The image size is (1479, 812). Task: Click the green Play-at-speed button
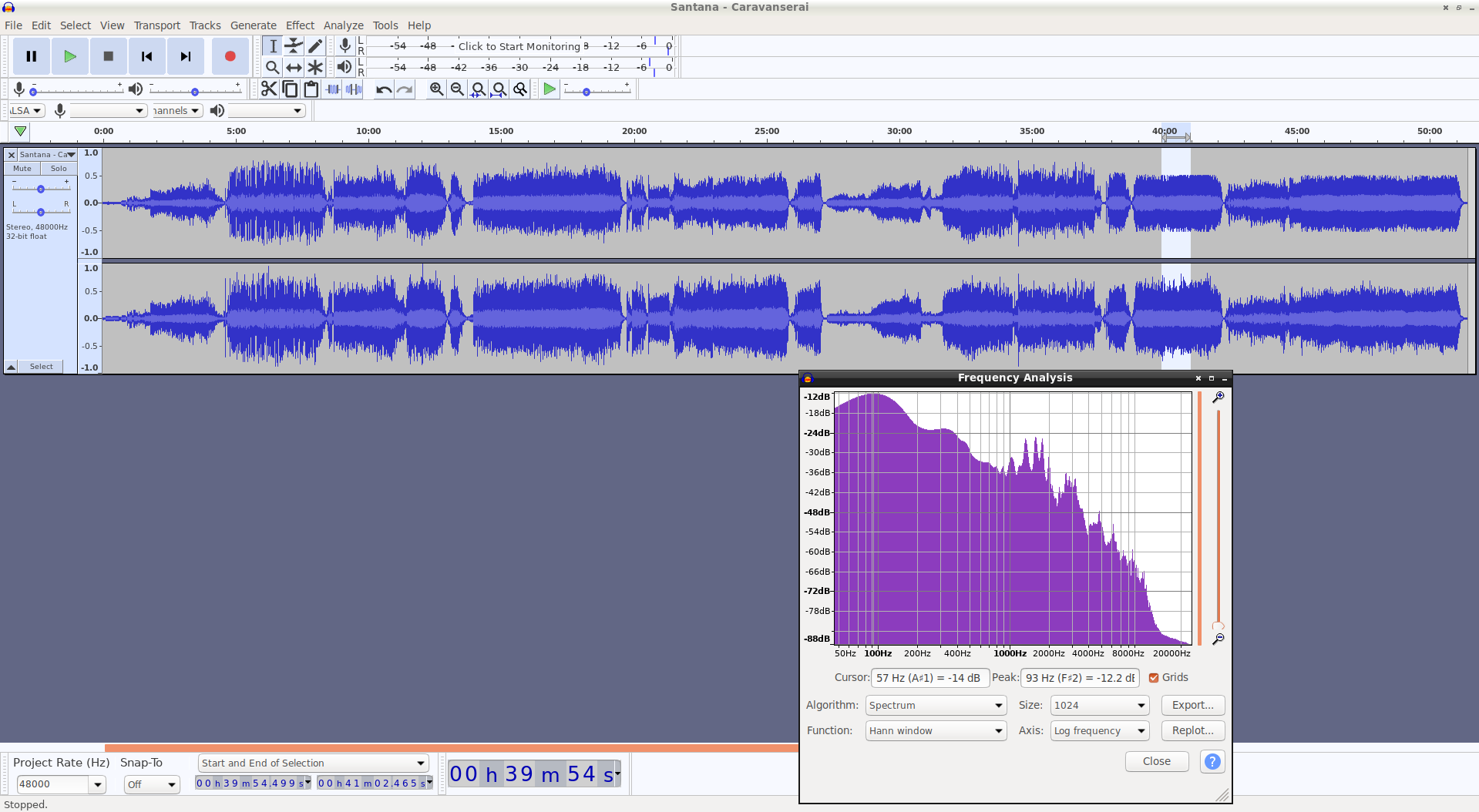click(x=550, y=89)
